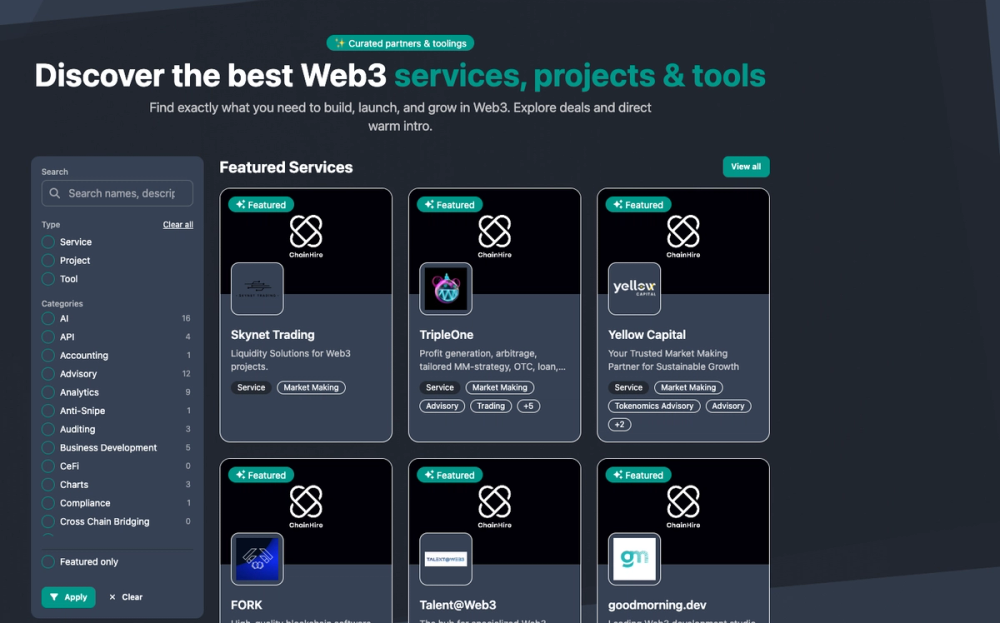
Task: Open the TripleOne card title
Action: click(x=446, y=335)
